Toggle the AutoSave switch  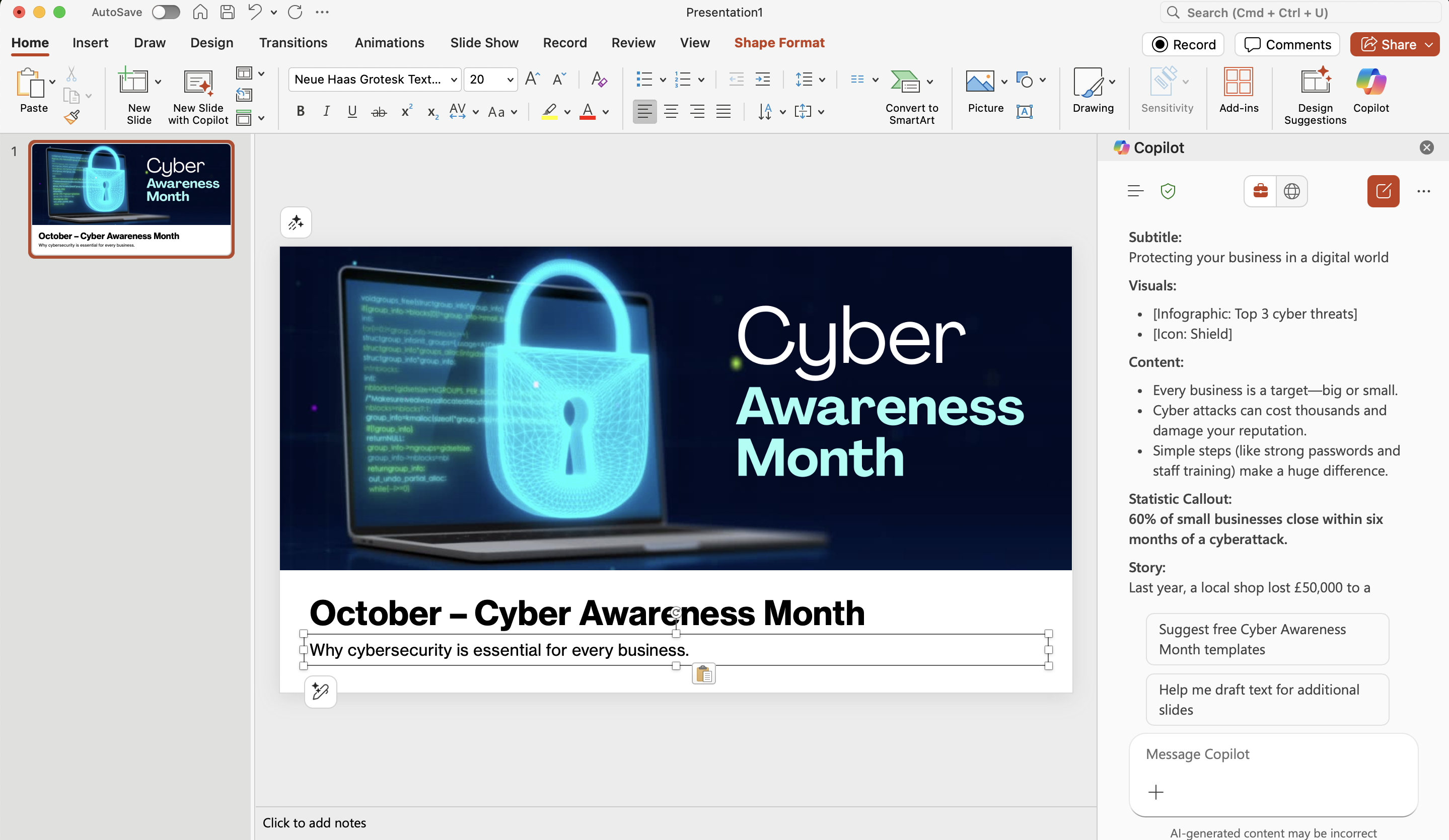166,12
